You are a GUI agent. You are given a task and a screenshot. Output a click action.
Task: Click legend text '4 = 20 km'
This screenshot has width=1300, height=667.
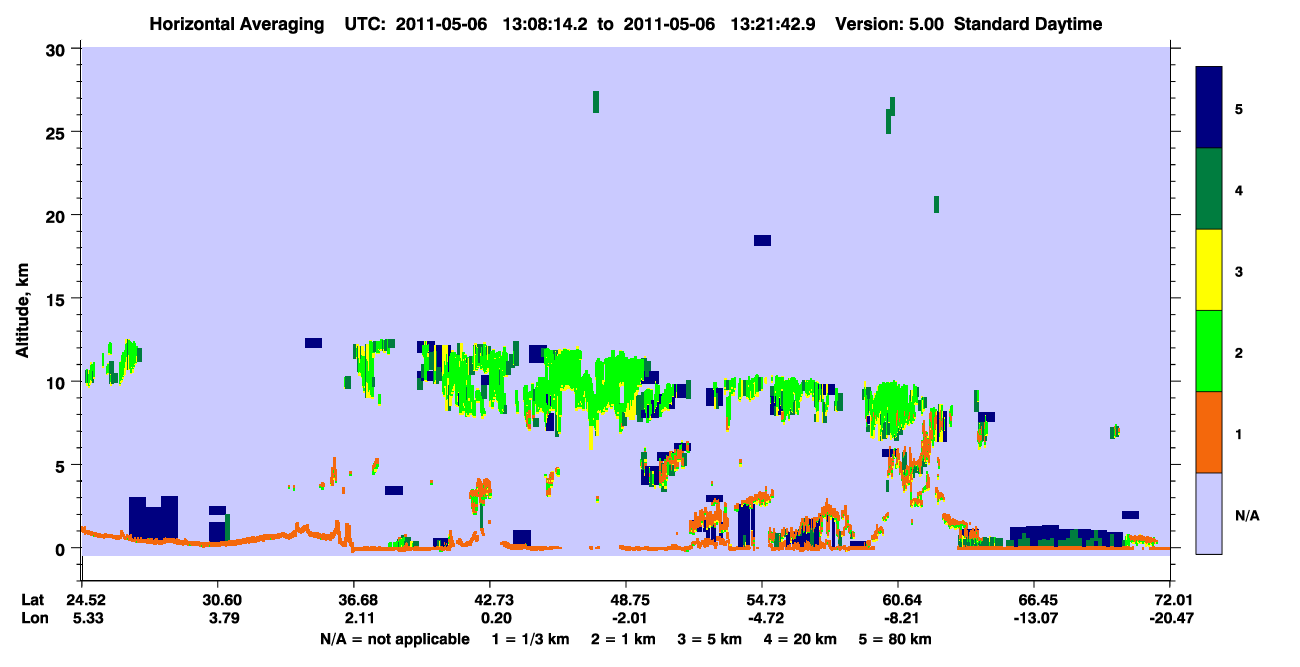pos(802,638)
